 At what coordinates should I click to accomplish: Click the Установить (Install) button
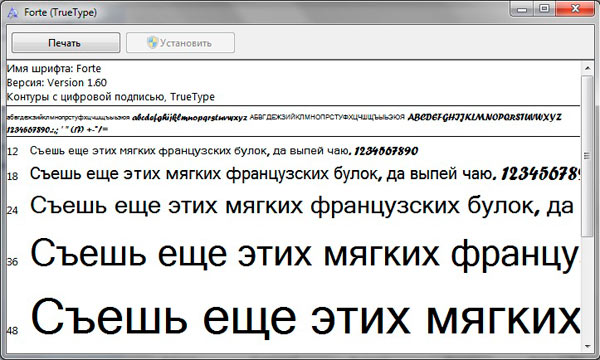[180, 42]
